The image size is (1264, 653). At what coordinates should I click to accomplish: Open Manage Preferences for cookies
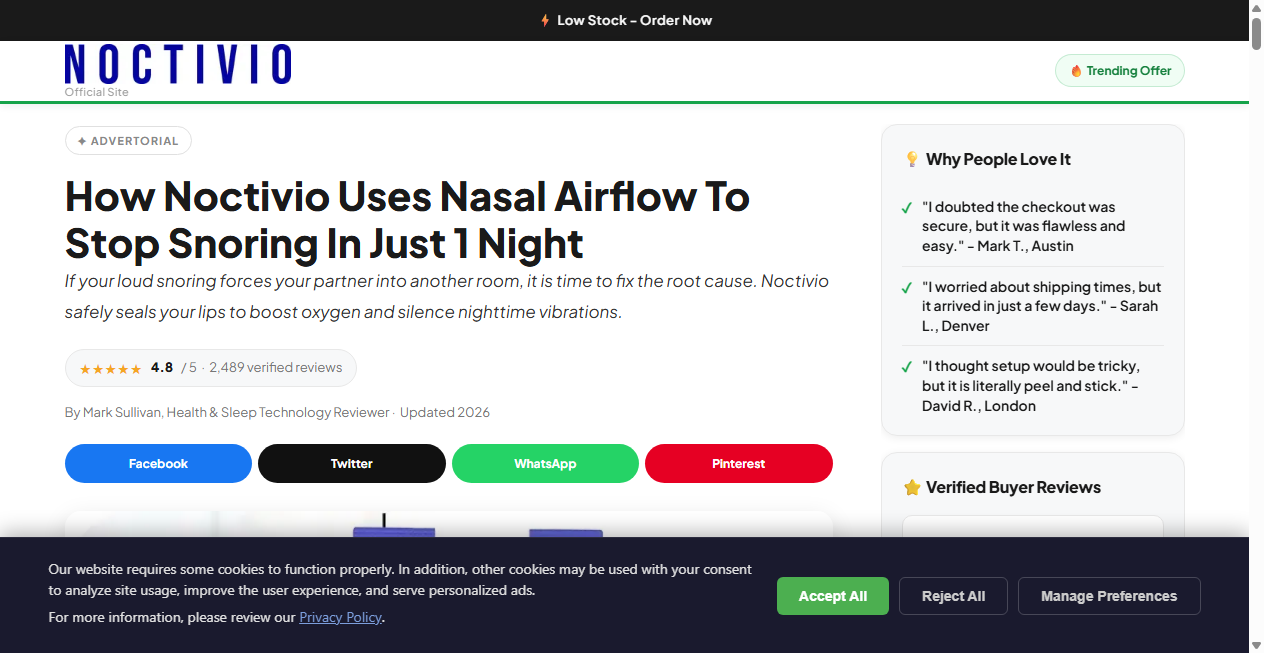pos(1109,596)
